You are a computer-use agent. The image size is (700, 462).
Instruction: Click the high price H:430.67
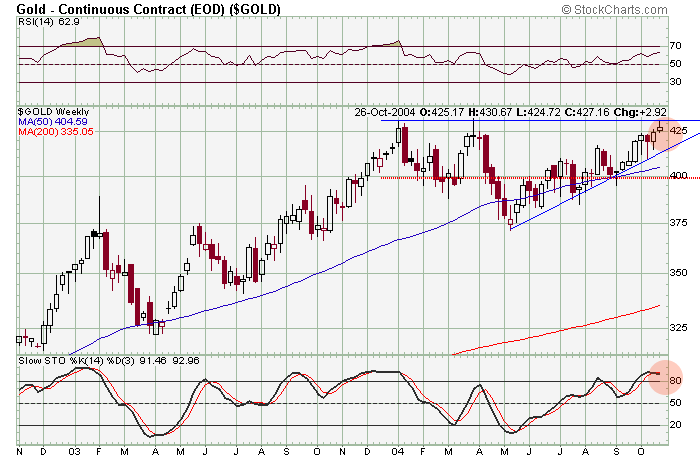(x=490, y=112)
